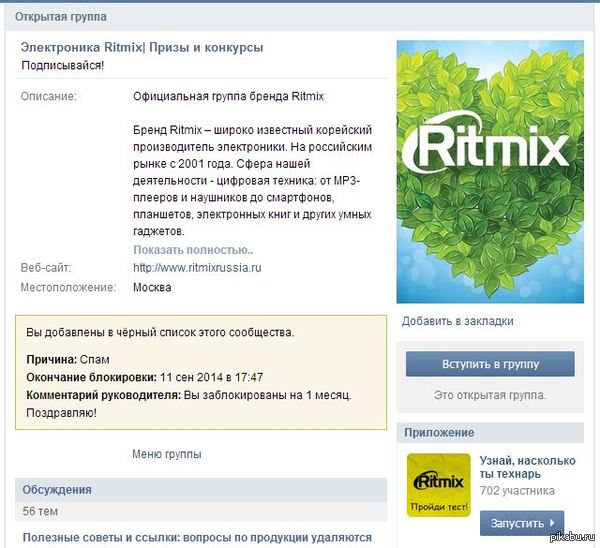This screenshot has height=548, width=600.
Task: Click 'Вы добавлены в чёрный список этого сообщества.' notice
Action: [x=160, y=333]
